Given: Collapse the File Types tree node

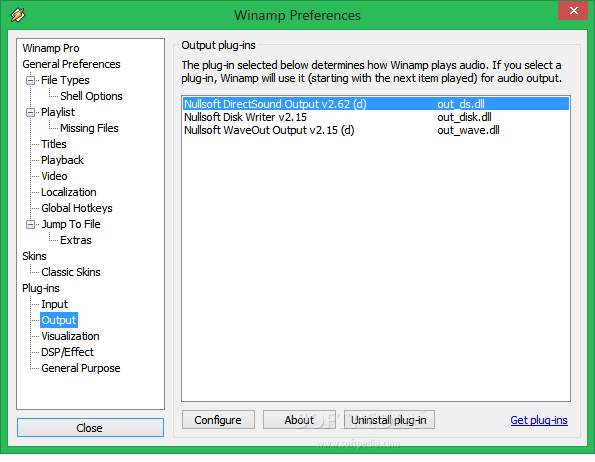Looking at the screenshot, I should [30, 80].
